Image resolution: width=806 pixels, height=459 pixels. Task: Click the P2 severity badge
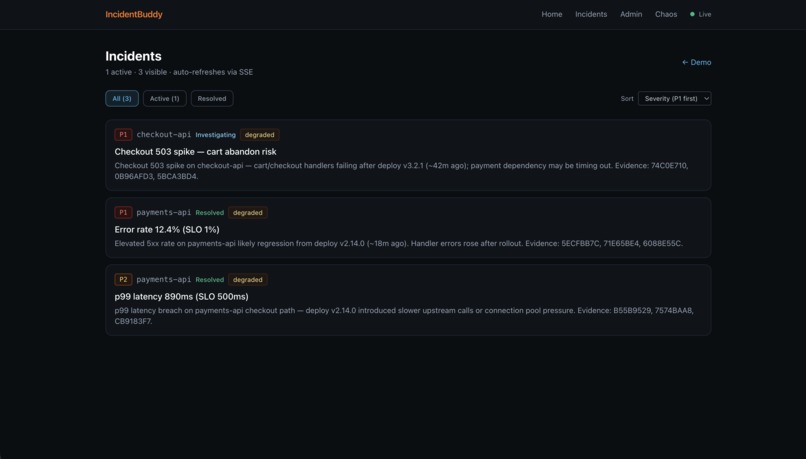click(123, 280)
